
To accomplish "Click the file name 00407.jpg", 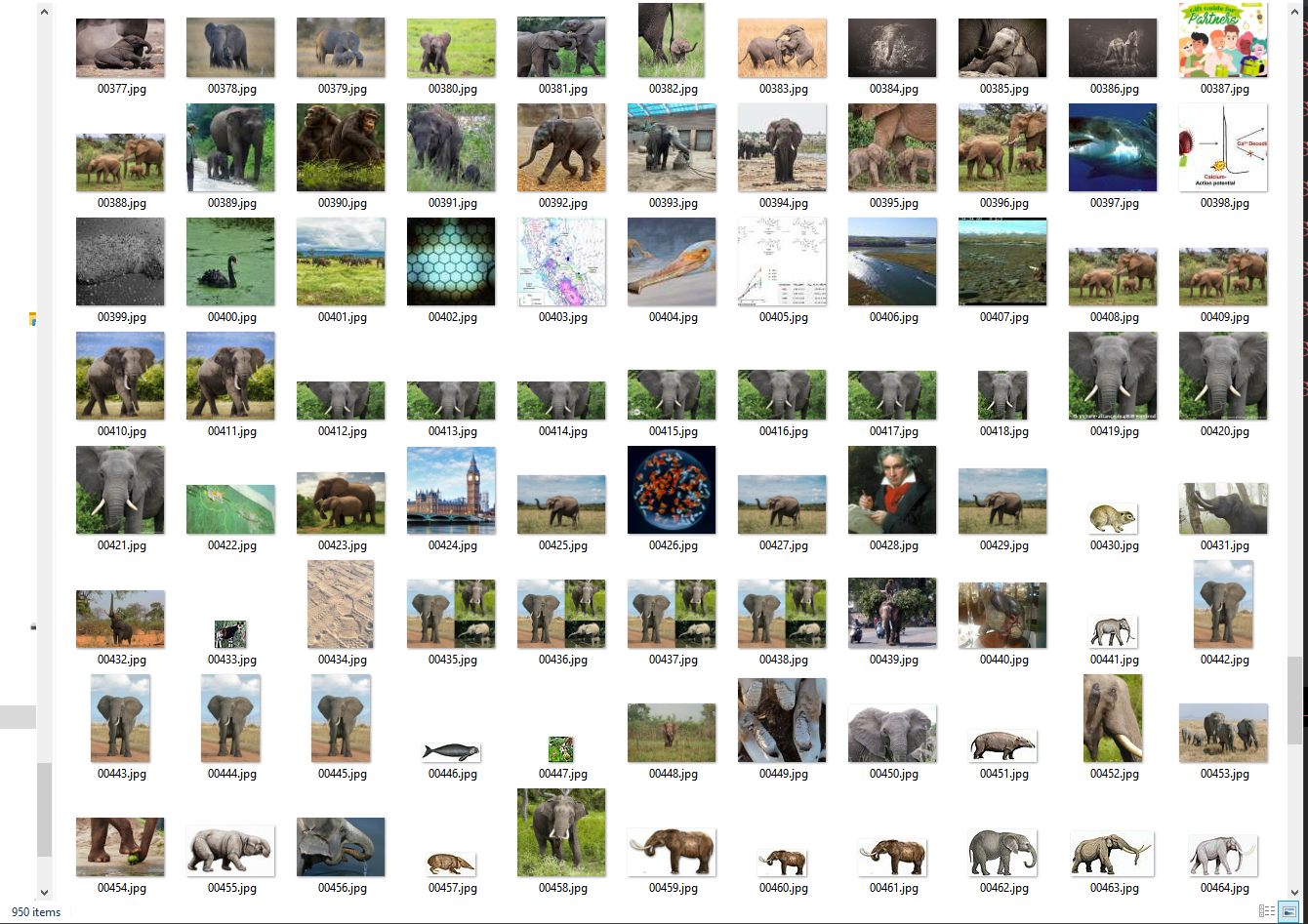I will (1004, 317).
